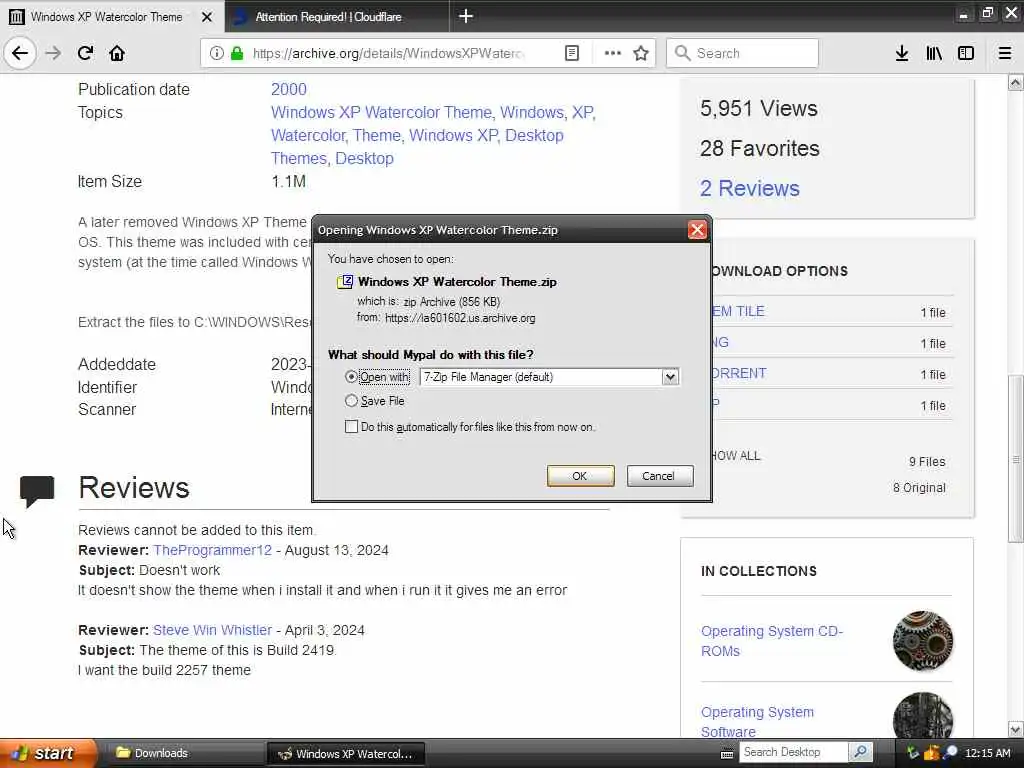Click the 5,951 Views text
The width and height of the screenshot is (1024, 768).
coord(758,108)
